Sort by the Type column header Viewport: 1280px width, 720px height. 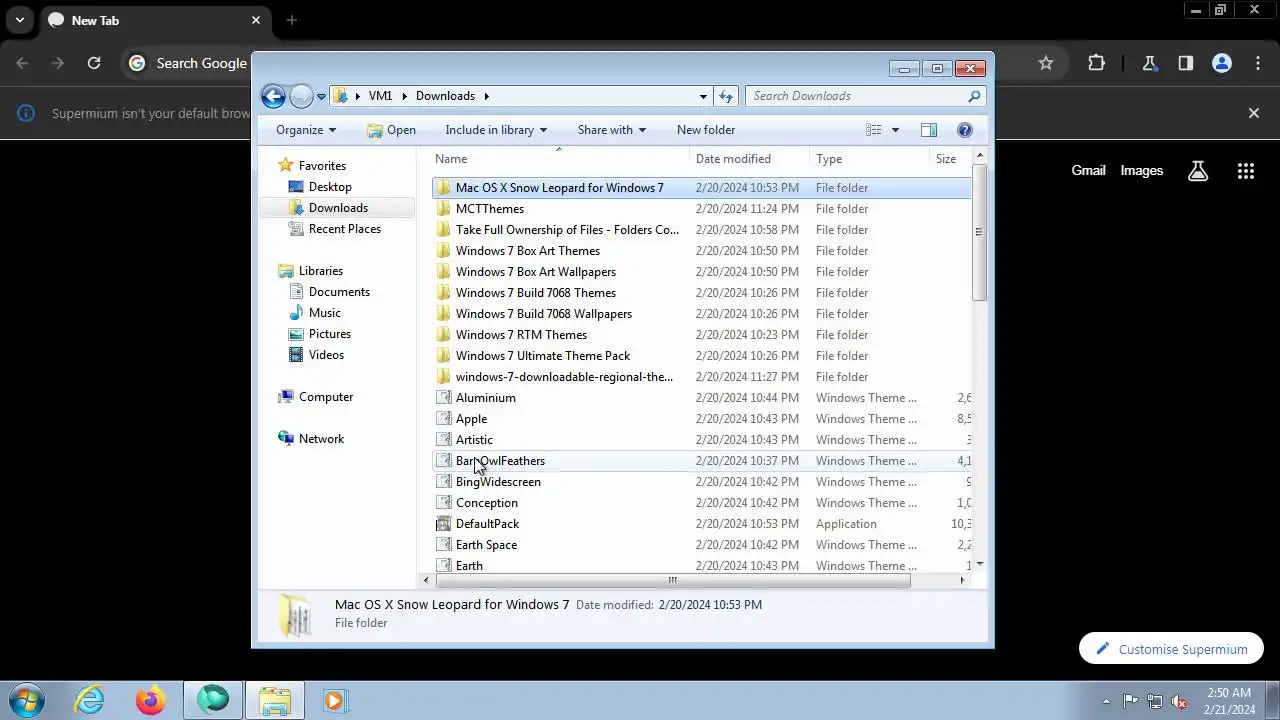click(869, 159)
